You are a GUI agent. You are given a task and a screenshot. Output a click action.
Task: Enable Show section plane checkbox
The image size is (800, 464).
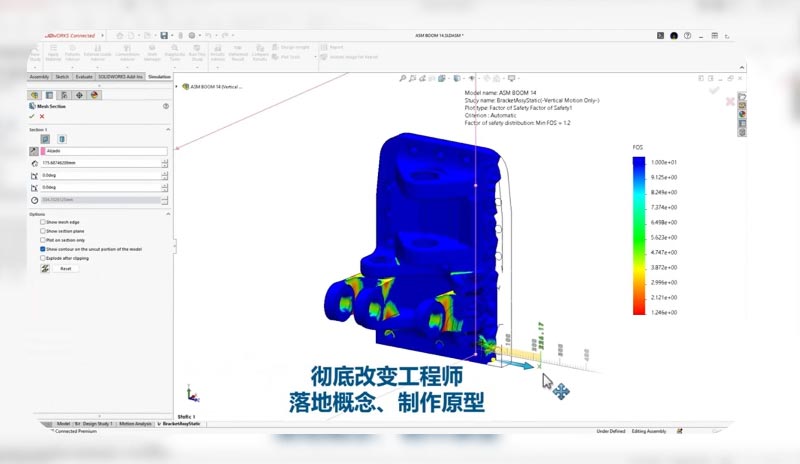(x=43, y=231)
